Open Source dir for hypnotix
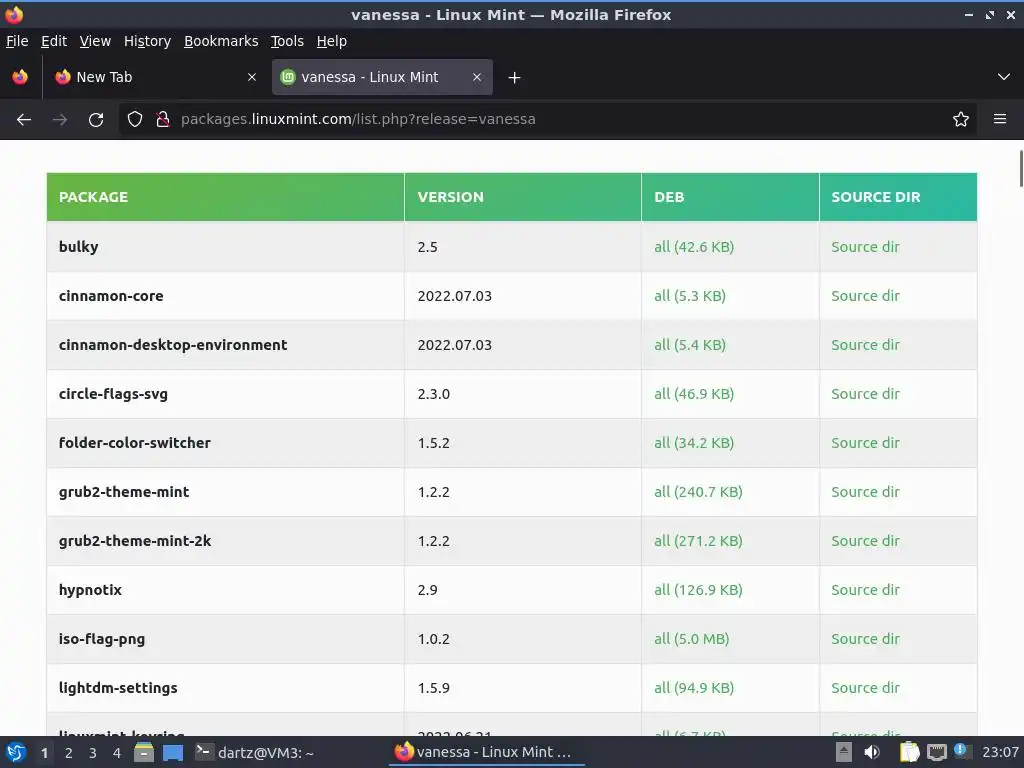This screenshot has height=768, width=1024. point(865,590)
